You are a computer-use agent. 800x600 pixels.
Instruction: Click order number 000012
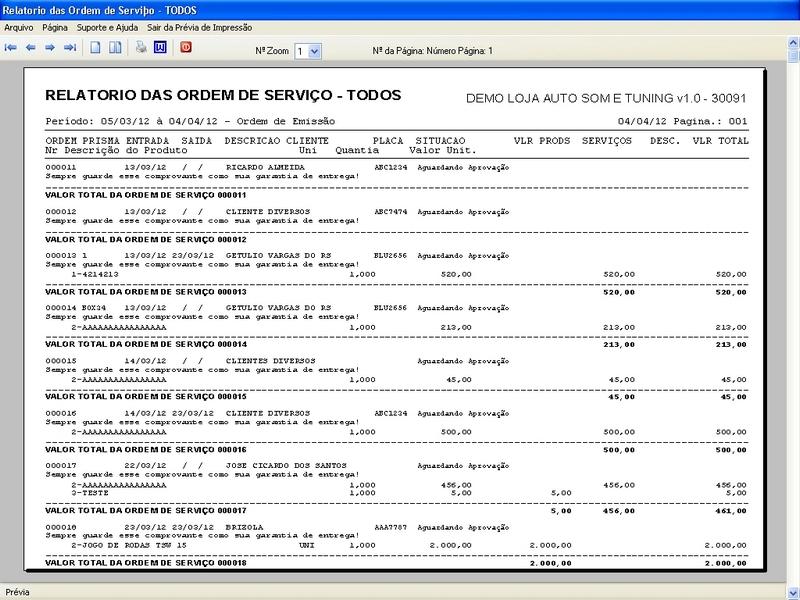coord(61,212)
